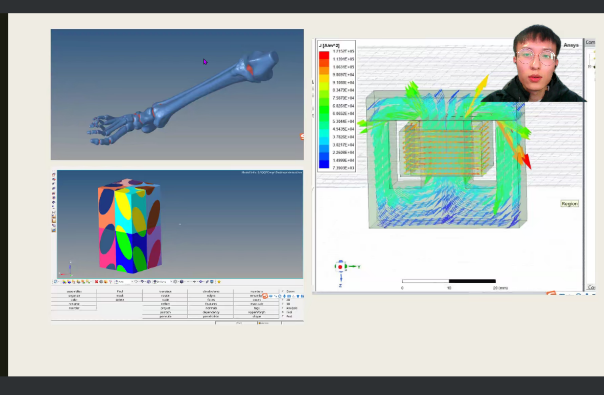Select the Geom page radio button
604x395 pixels.
[x=282, y=291]
